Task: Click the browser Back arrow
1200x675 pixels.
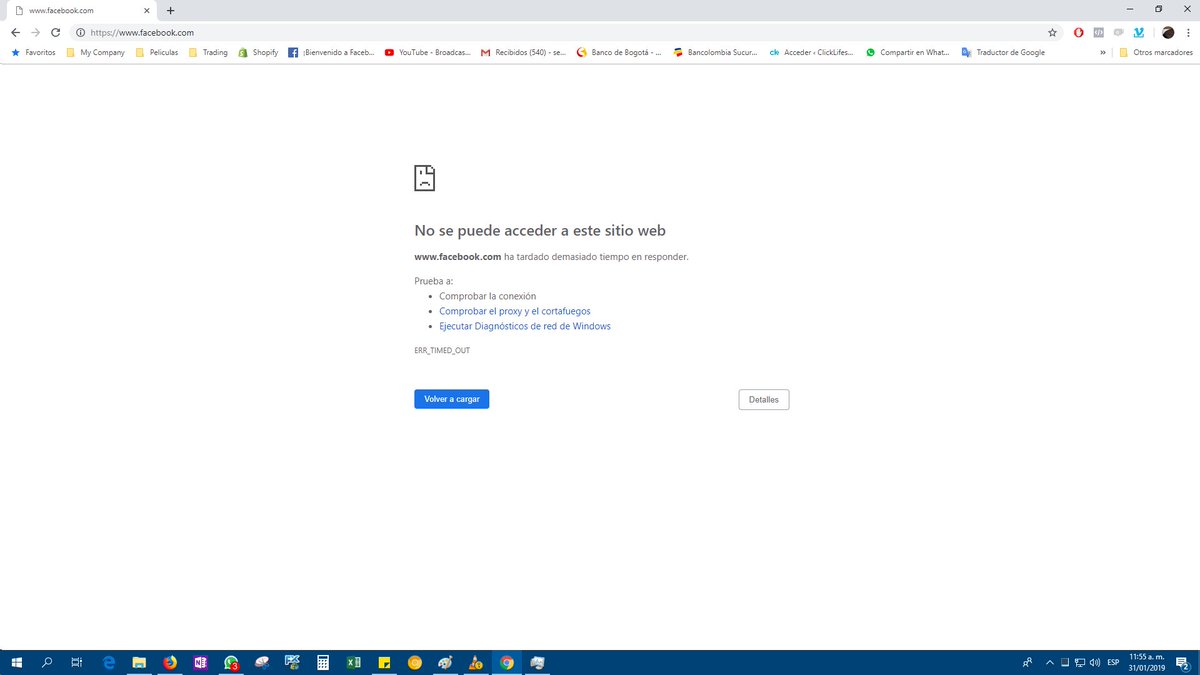Action: pyautogui.click(x=15, y=32)
